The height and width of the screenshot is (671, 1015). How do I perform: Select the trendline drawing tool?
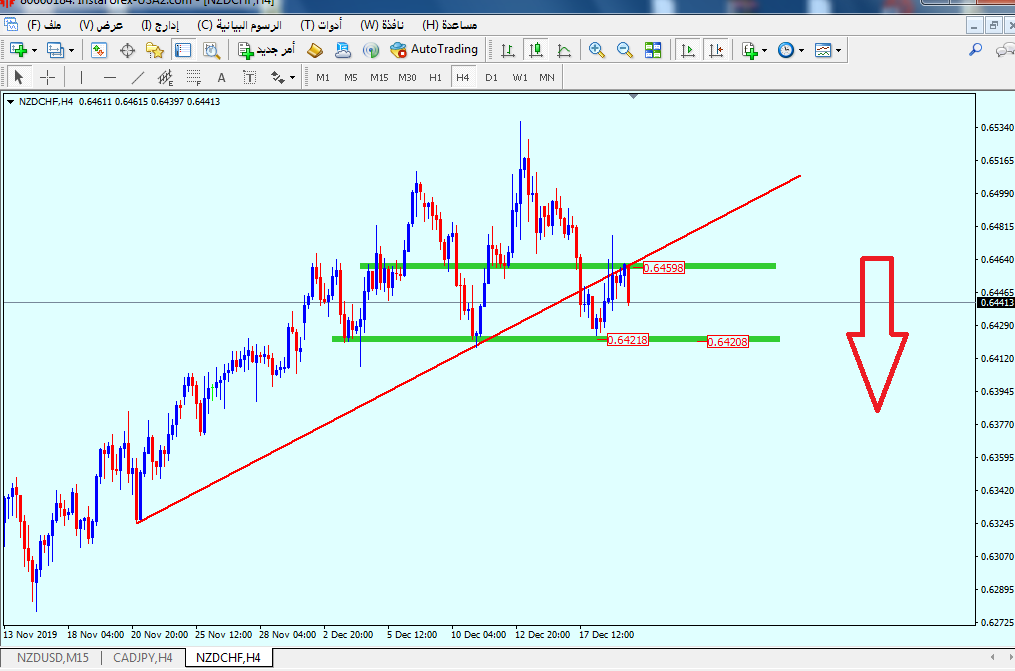pos(138,77)
